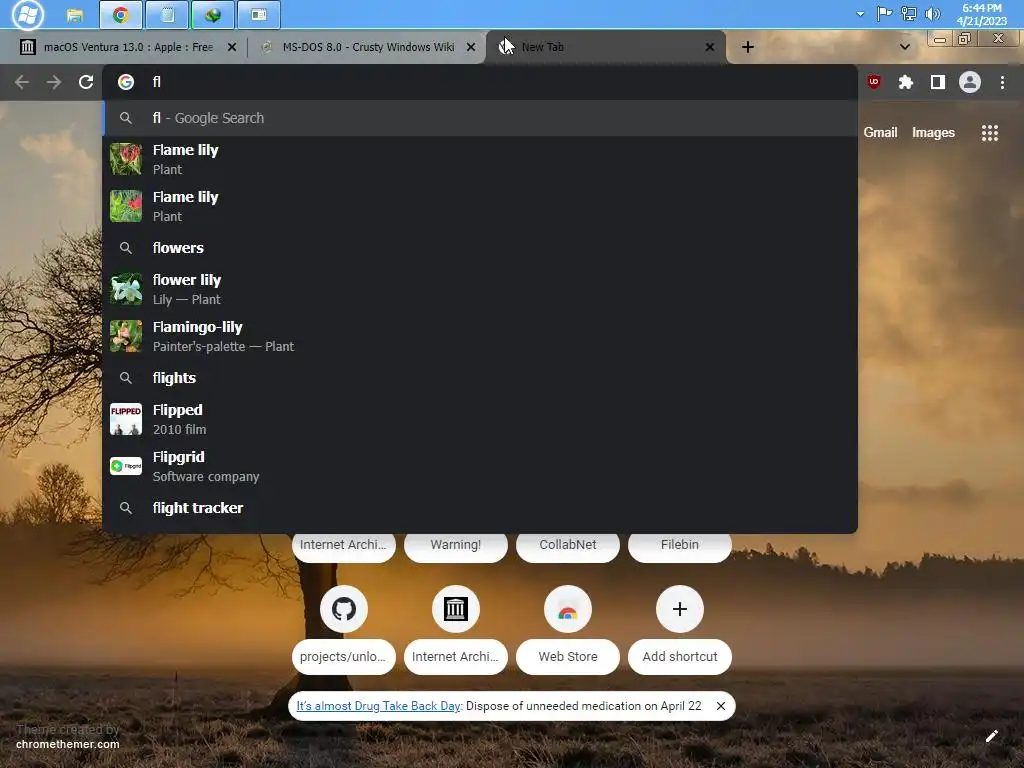Click the Google icon in address bar
1024x768 pixels.
point(126,82)
